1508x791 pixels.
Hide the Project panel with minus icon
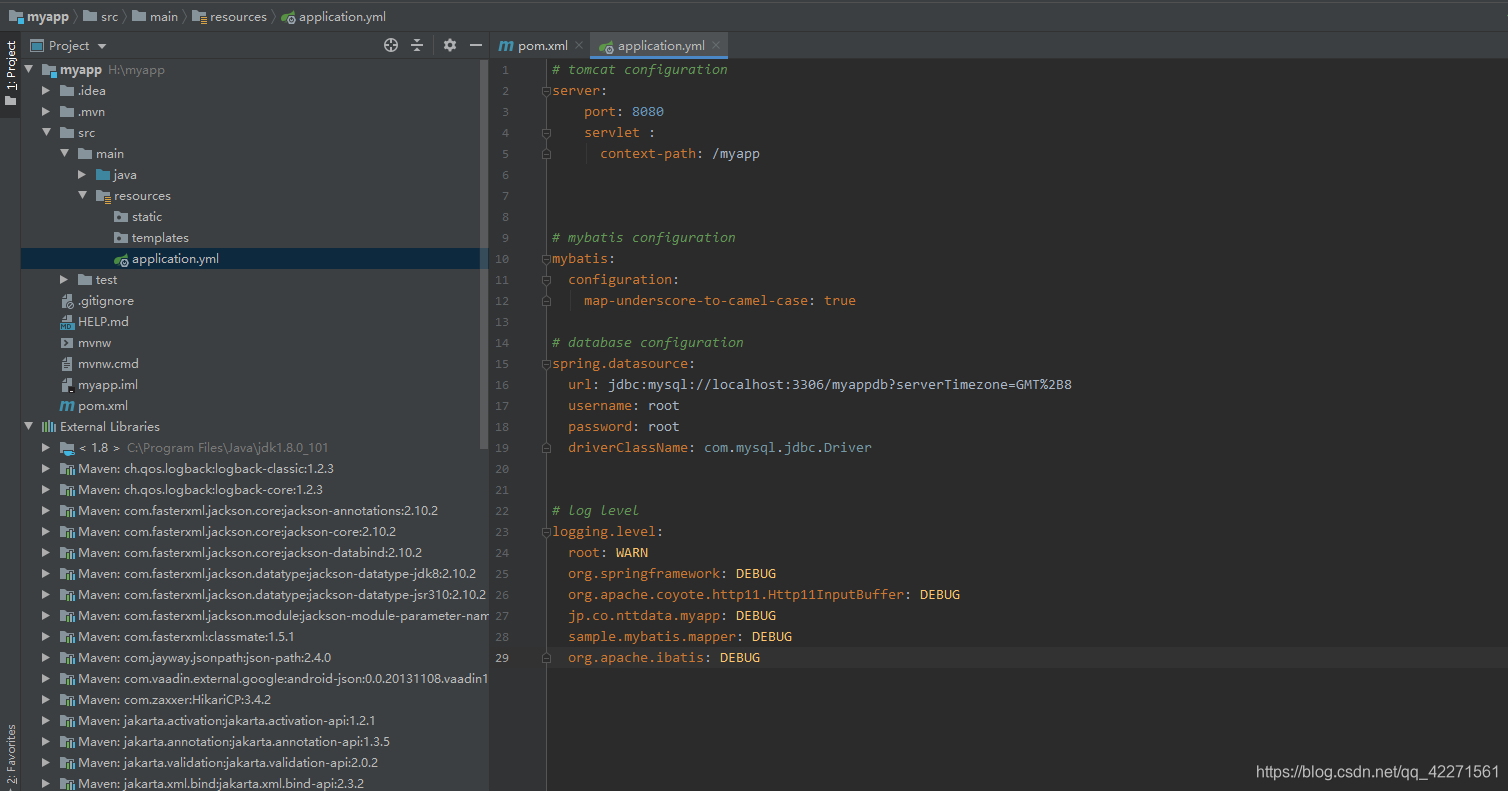point(476,45)
